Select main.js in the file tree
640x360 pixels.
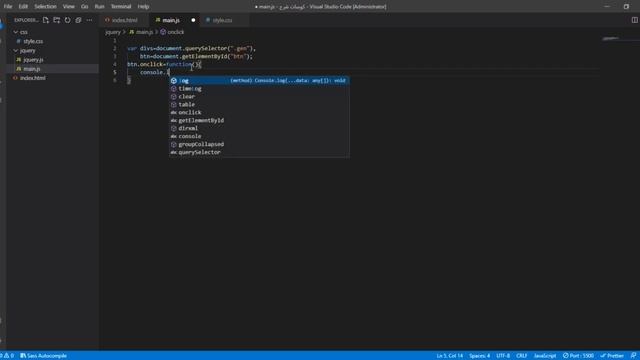[x=32, y=69]
